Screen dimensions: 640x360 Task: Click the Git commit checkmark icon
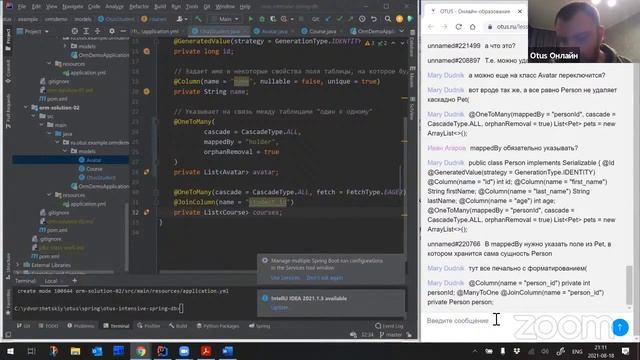click(339, 19)
